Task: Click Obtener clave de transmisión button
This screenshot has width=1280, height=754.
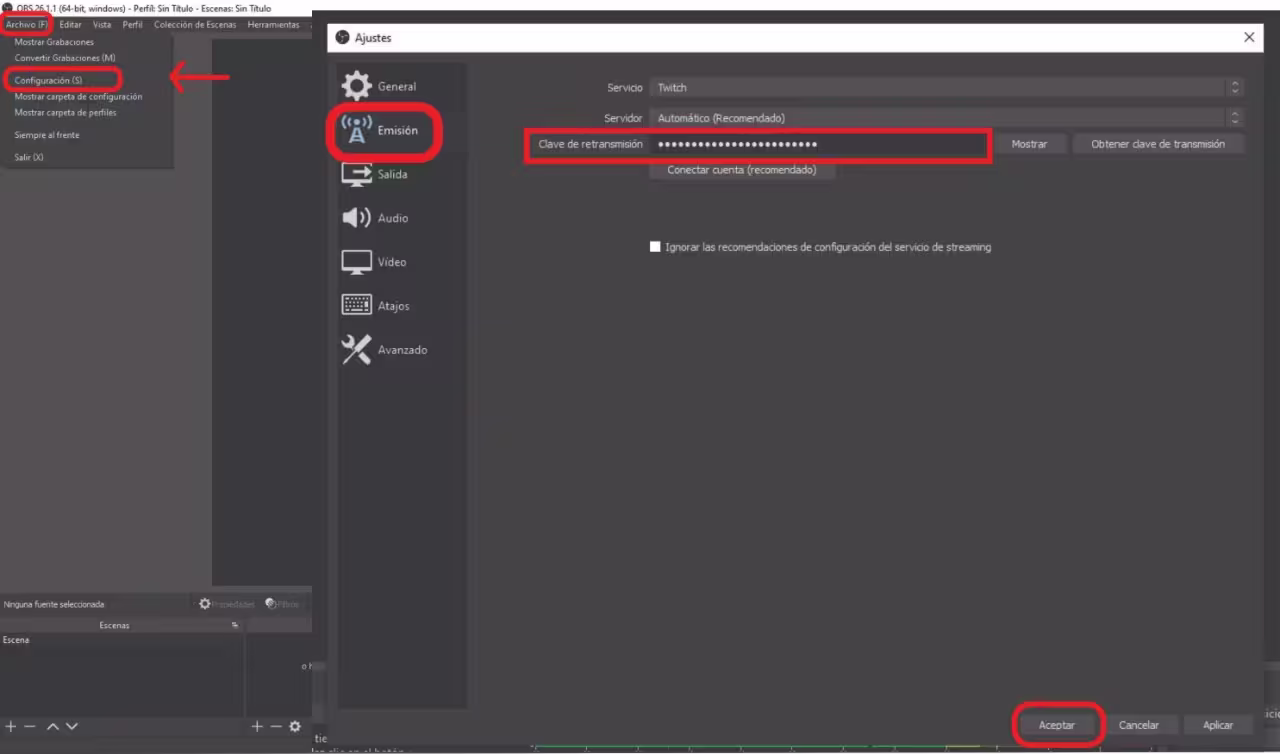Action: coord(1157,144)
